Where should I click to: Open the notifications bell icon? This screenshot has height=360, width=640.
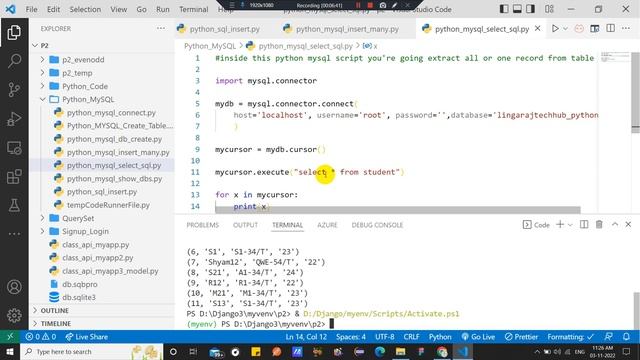pyautogui.click(x=626, y=337)
